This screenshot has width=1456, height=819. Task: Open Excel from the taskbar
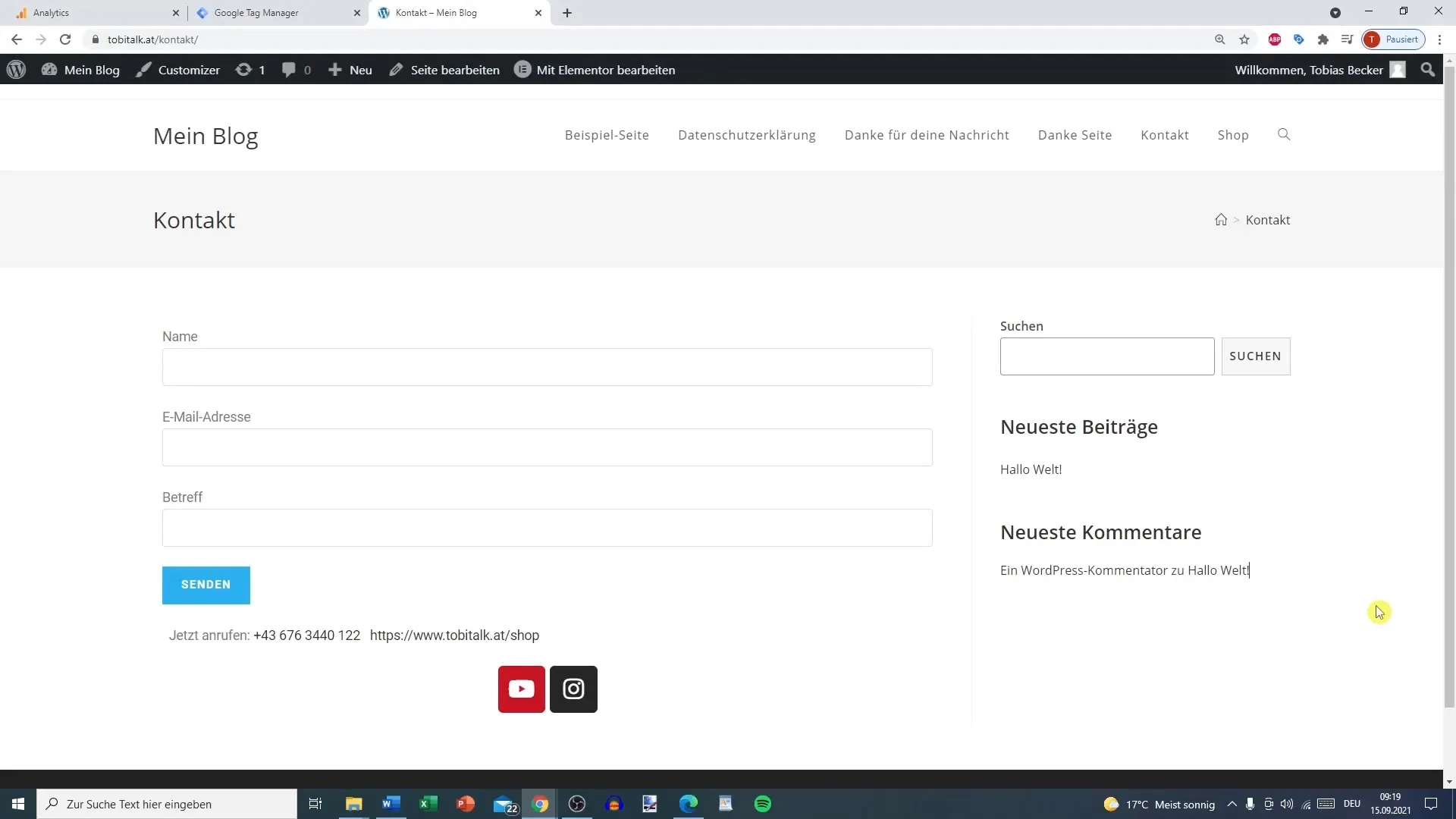coord(428,804)
